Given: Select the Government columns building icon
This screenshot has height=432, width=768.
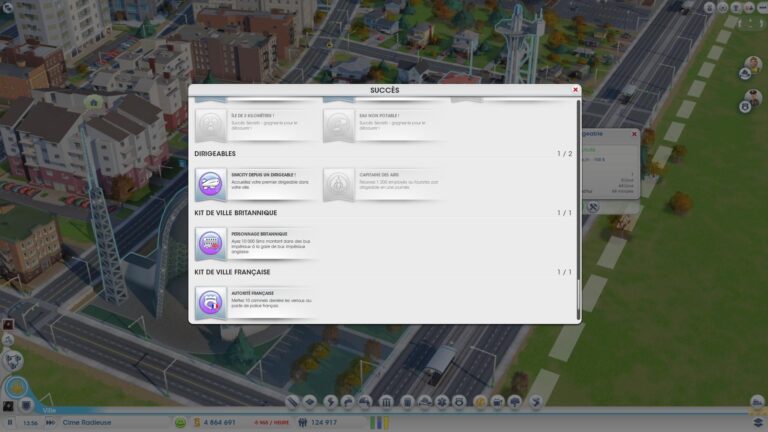Looking at the screenshot, I should click(x=386, y=402).
